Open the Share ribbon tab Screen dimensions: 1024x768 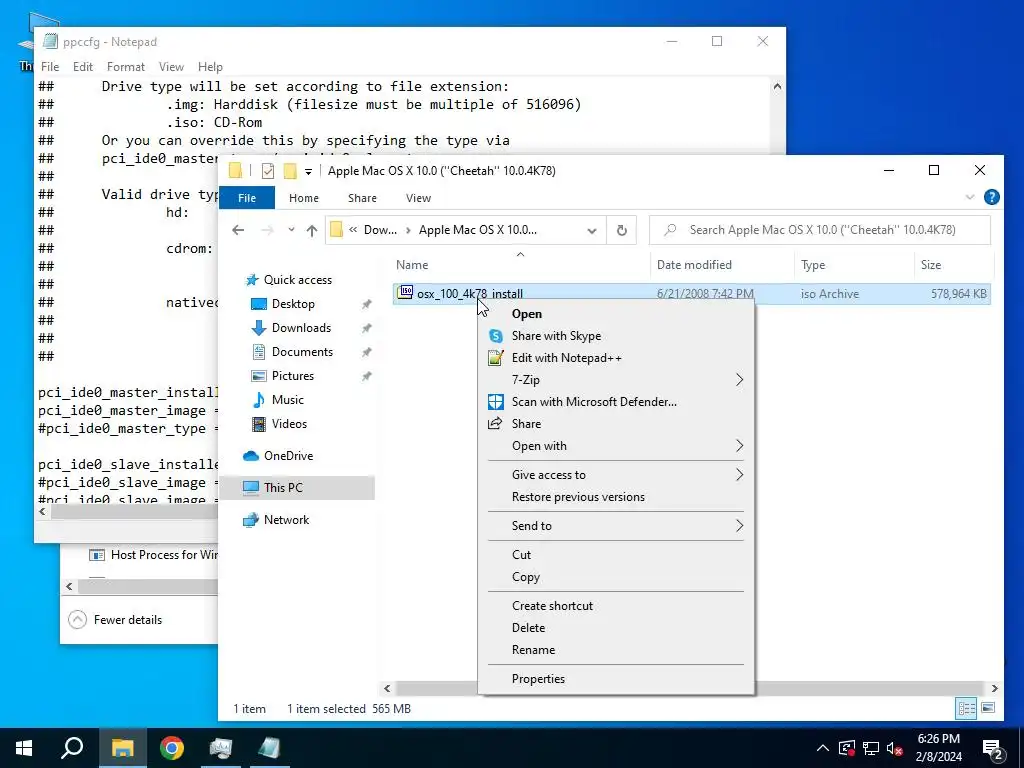tap(362, 198)
